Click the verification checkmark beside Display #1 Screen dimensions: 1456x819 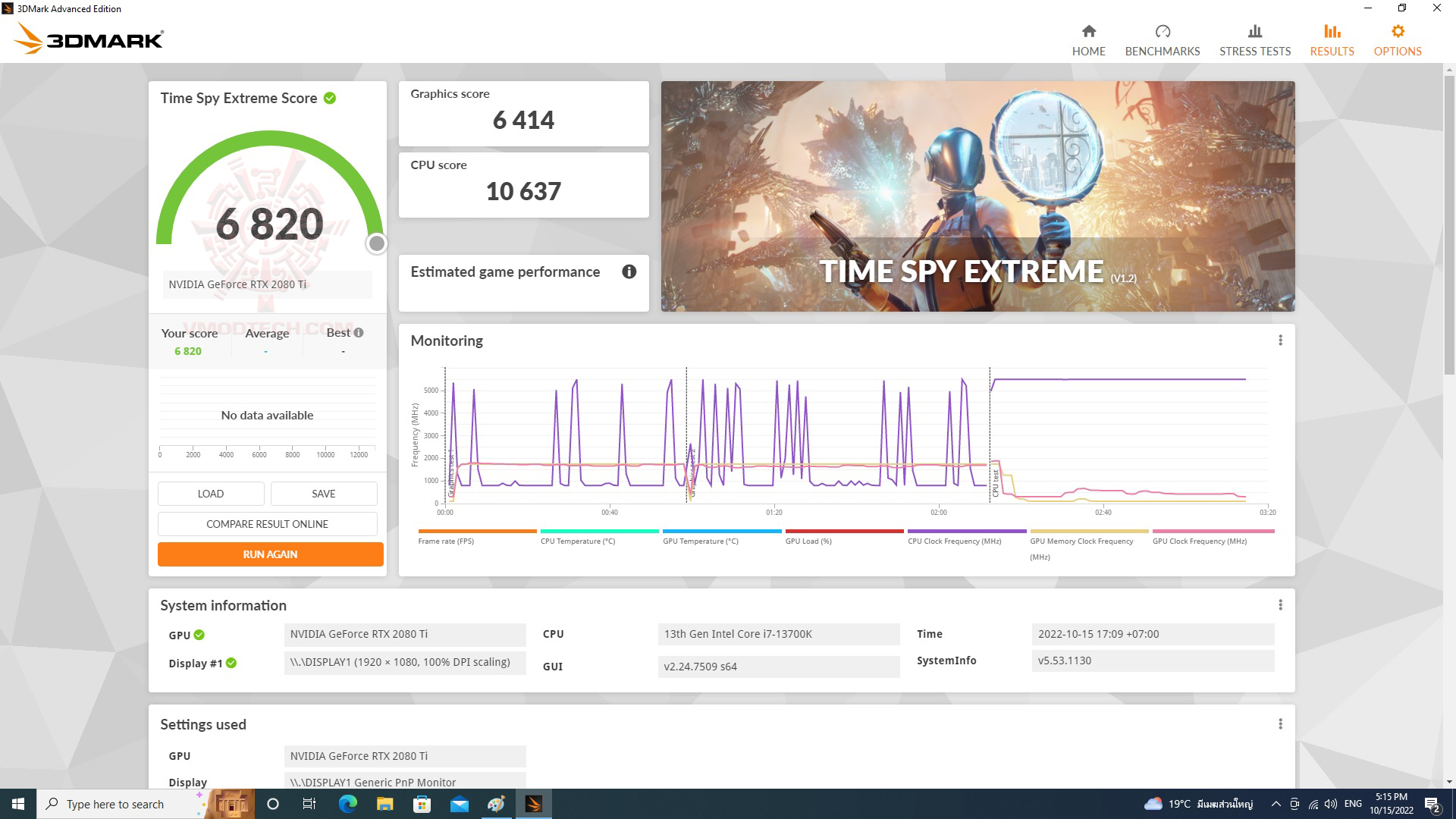coord(231,663)
